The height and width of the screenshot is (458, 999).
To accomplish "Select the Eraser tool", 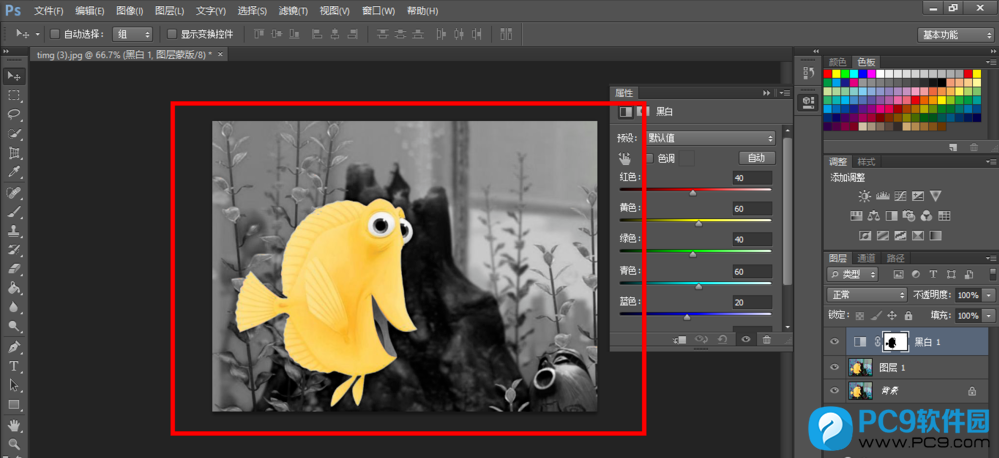I will [x=14, y=269].
